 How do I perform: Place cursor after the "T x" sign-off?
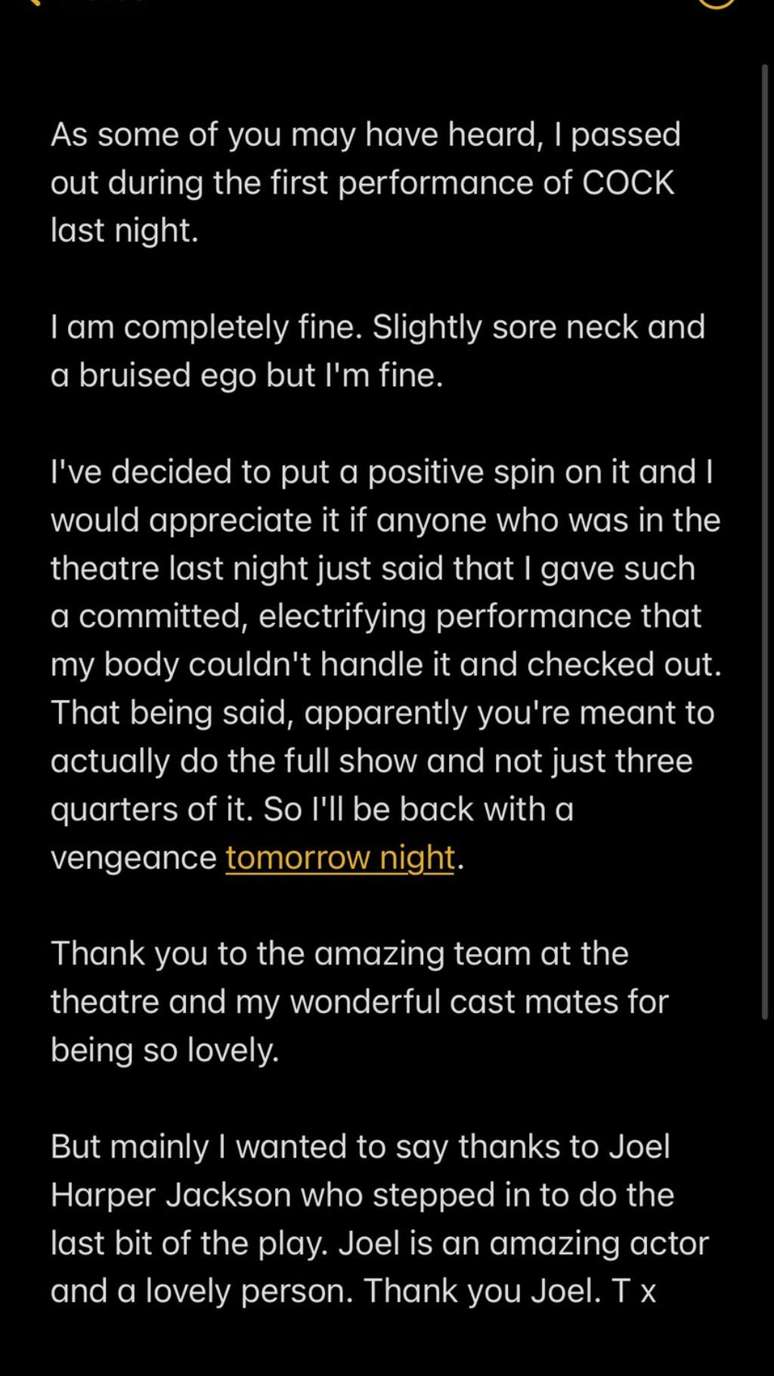pyautogui.click(x=658, y=1291)
